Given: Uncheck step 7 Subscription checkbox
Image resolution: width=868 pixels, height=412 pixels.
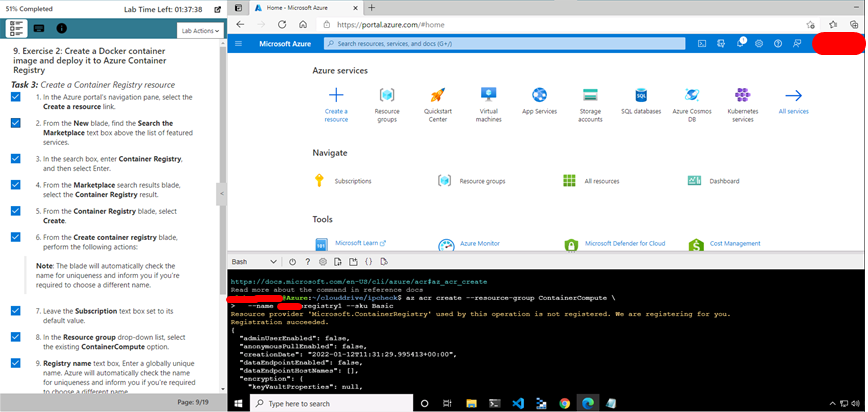Looking at the screenshot, I should pyautogui.click(x=16, y=311).
